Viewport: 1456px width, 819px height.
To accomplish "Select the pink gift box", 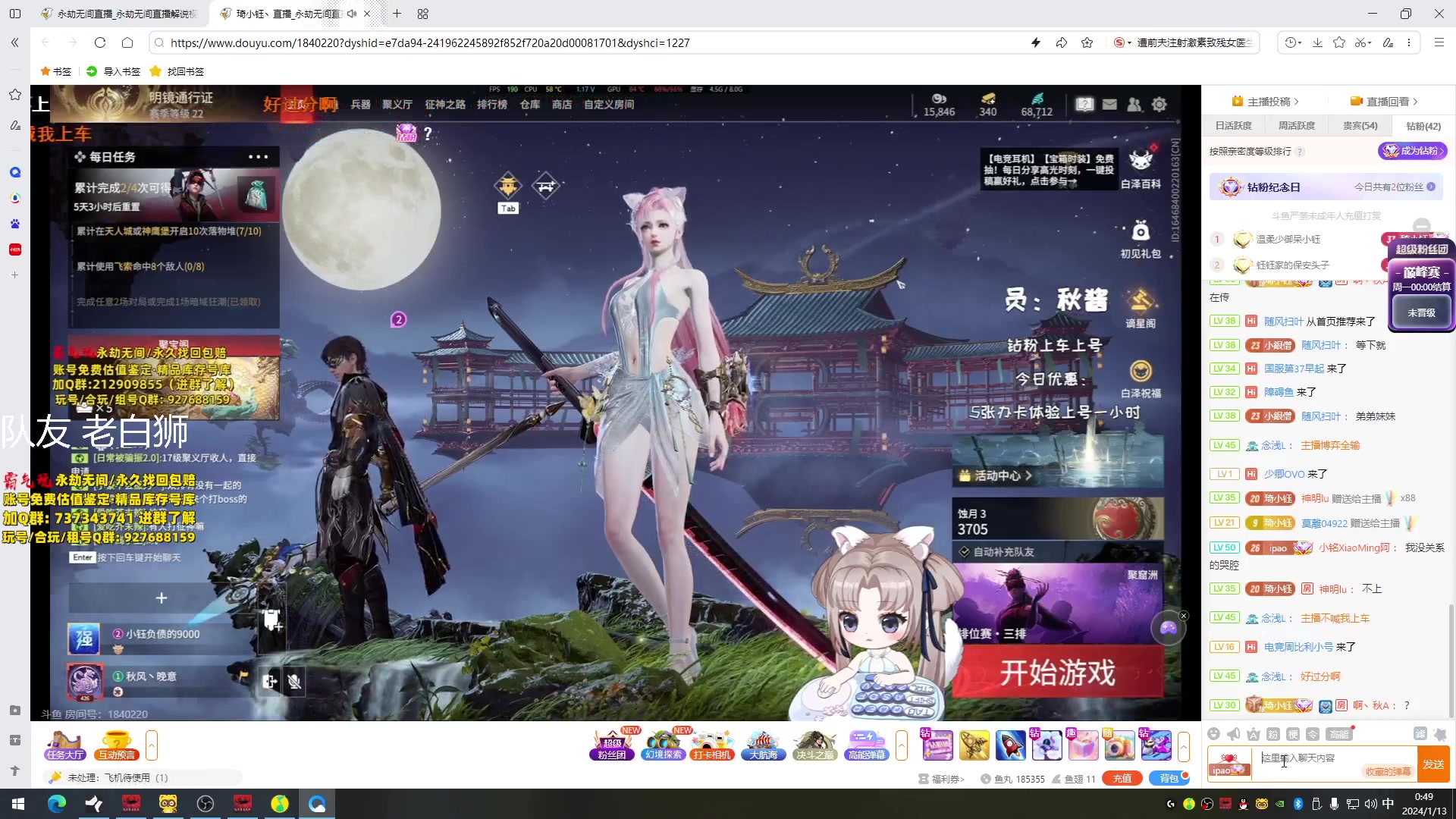I will (1083, 745).
